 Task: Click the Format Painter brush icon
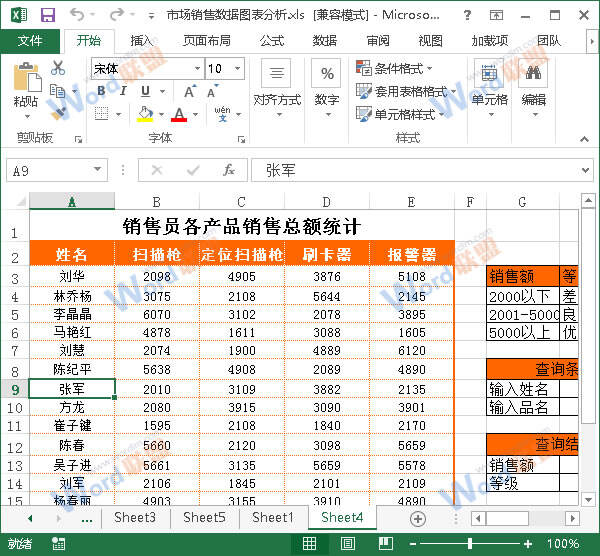click(58, 114)
